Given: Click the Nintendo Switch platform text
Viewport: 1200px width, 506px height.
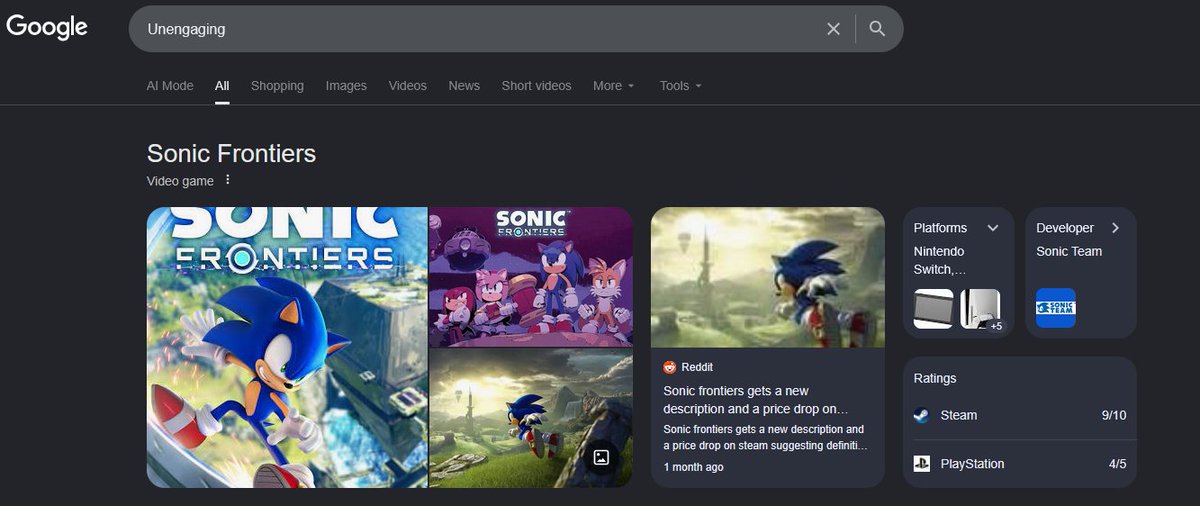Looking at the screenshot, I should 940,260.
